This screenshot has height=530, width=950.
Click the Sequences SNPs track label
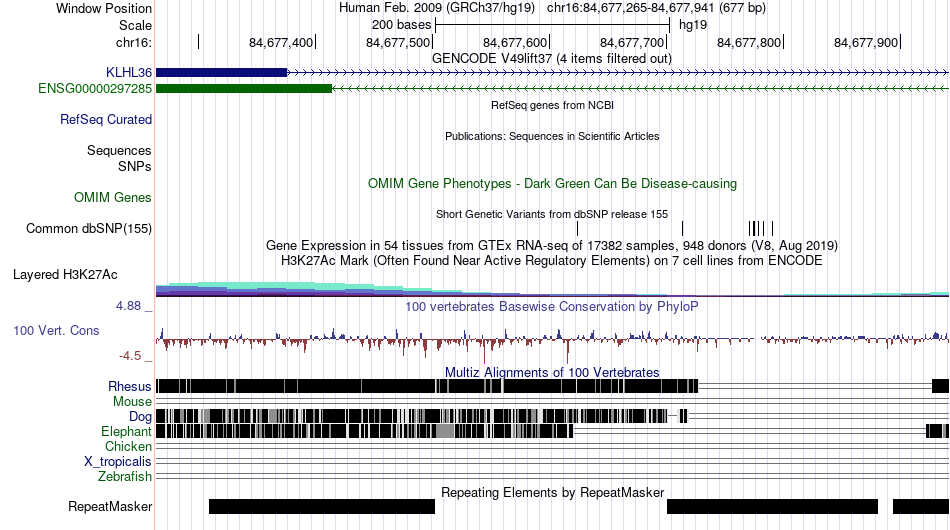[x=119, y=158]
